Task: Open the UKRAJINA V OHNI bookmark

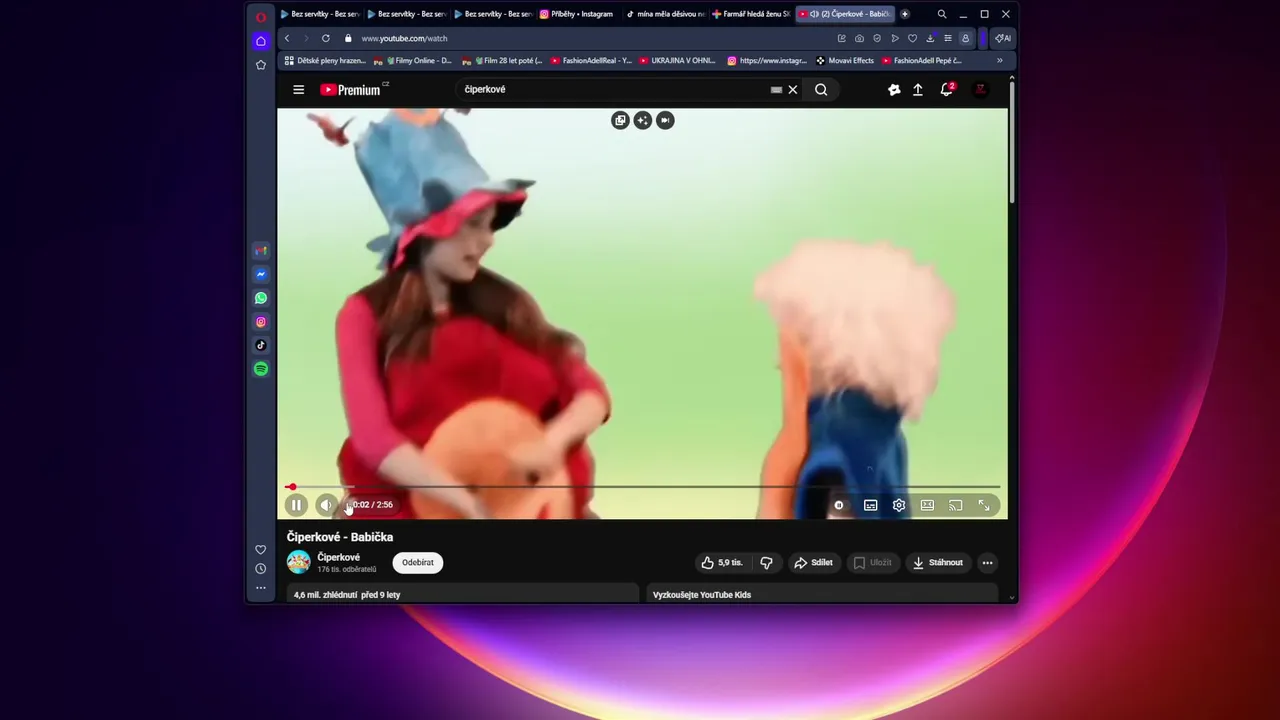Action: point(677,60)
